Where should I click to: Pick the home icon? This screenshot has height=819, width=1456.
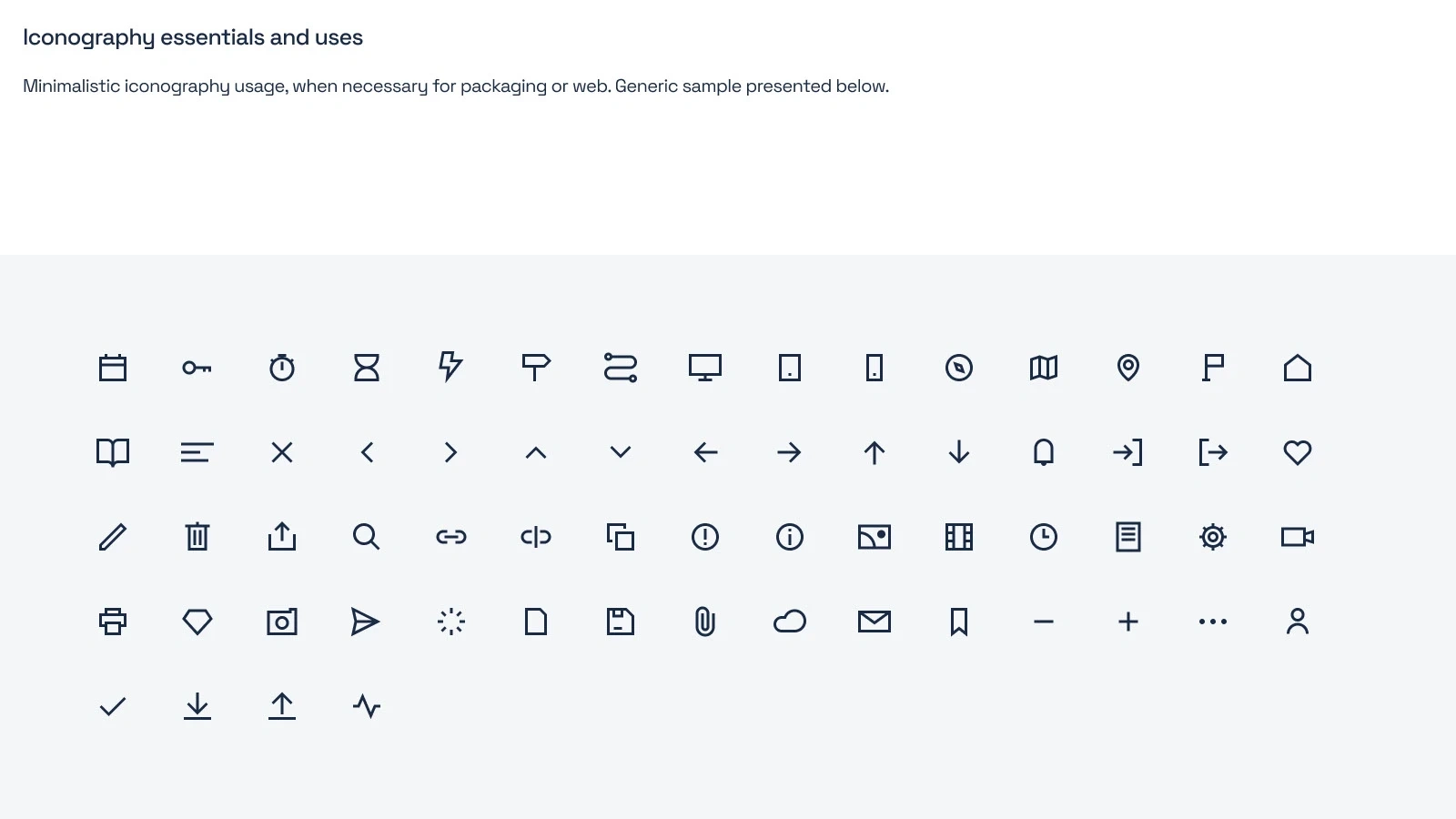pos(1298,368)
